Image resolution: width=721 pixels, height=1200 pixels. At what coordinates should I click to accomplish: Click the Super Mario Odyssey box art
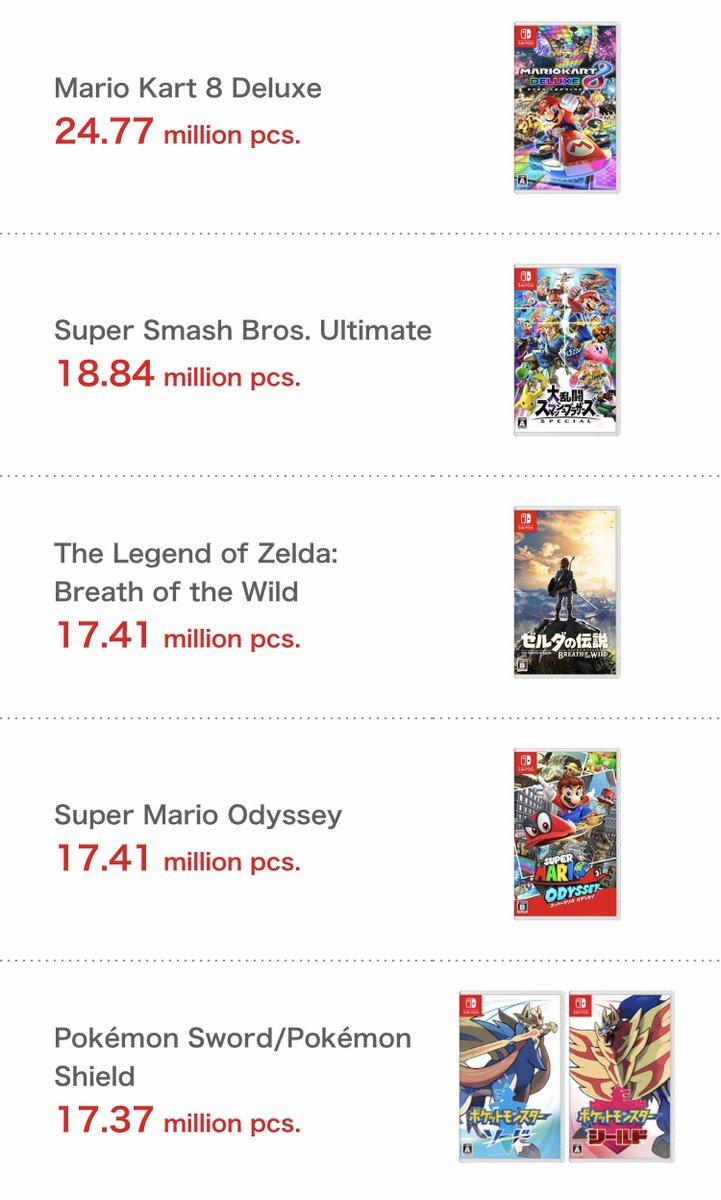(566, 834)
